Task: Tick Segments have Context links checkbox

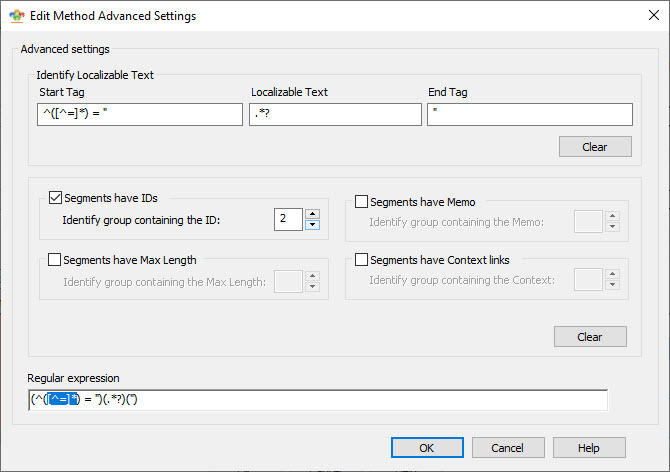Action: (x=361, y=260)
